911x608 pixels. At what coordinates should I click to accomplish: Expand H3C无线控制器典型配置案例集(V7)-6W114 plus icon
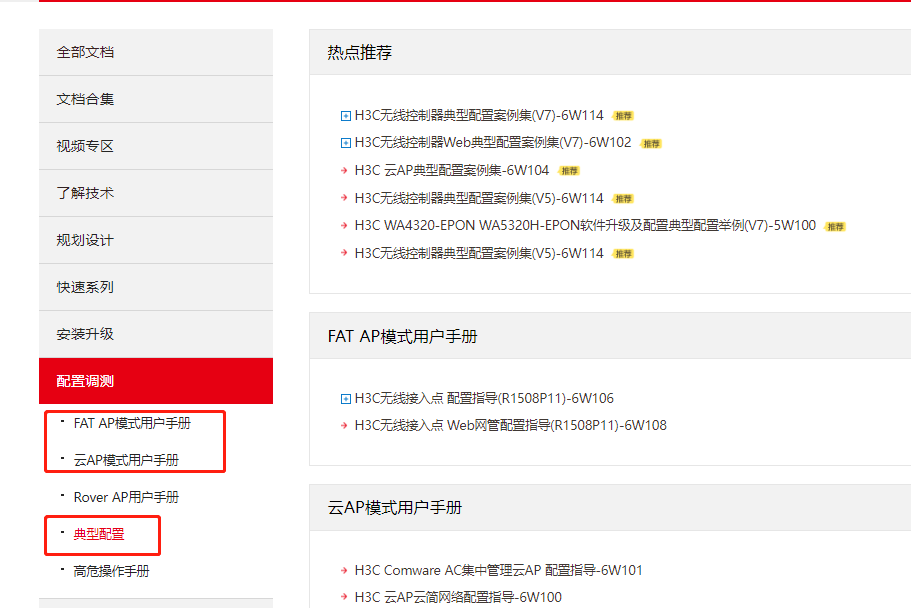(345, 116)
